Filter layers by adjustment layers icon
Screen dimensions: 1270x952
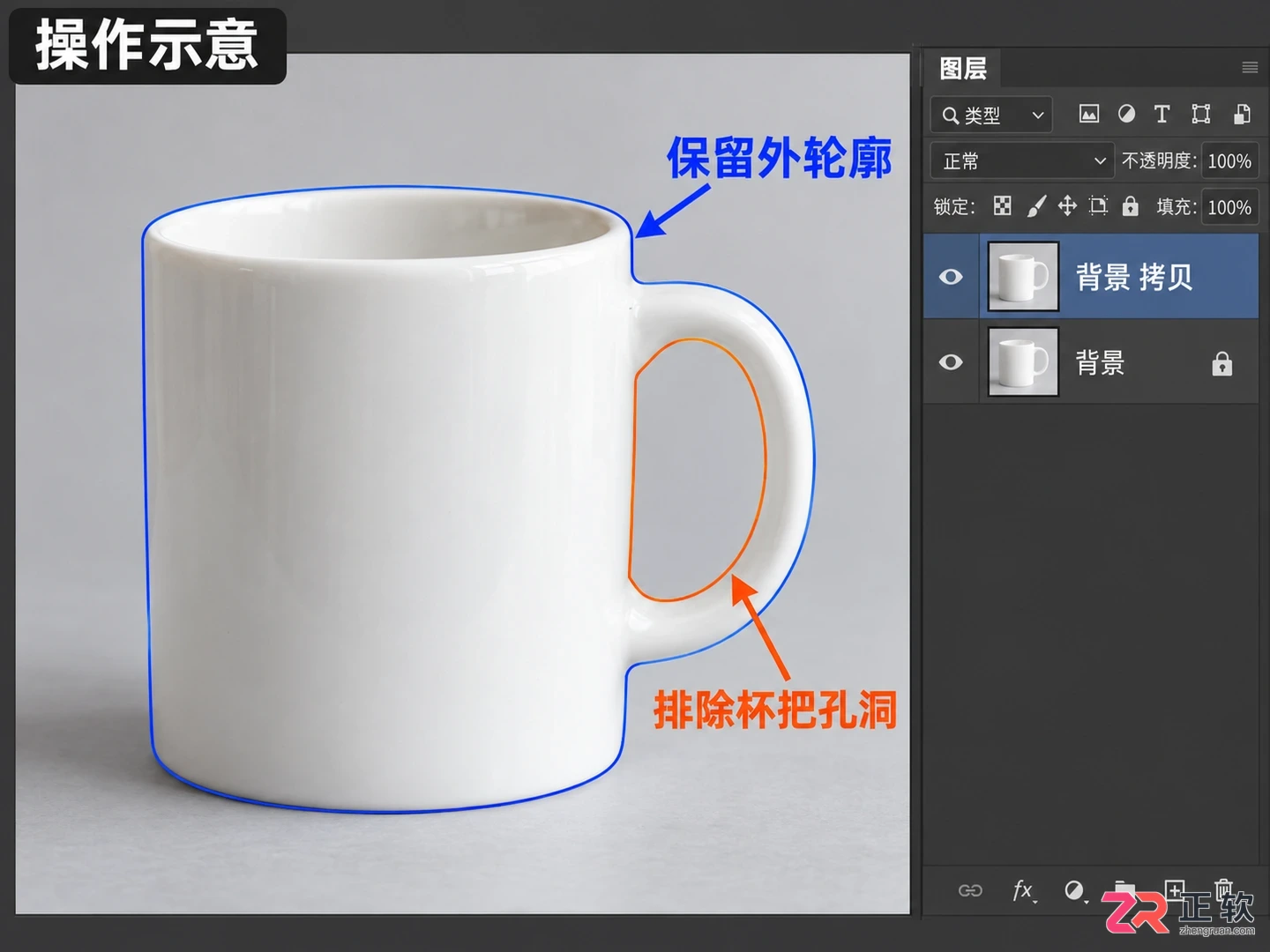click(1126, 114)
